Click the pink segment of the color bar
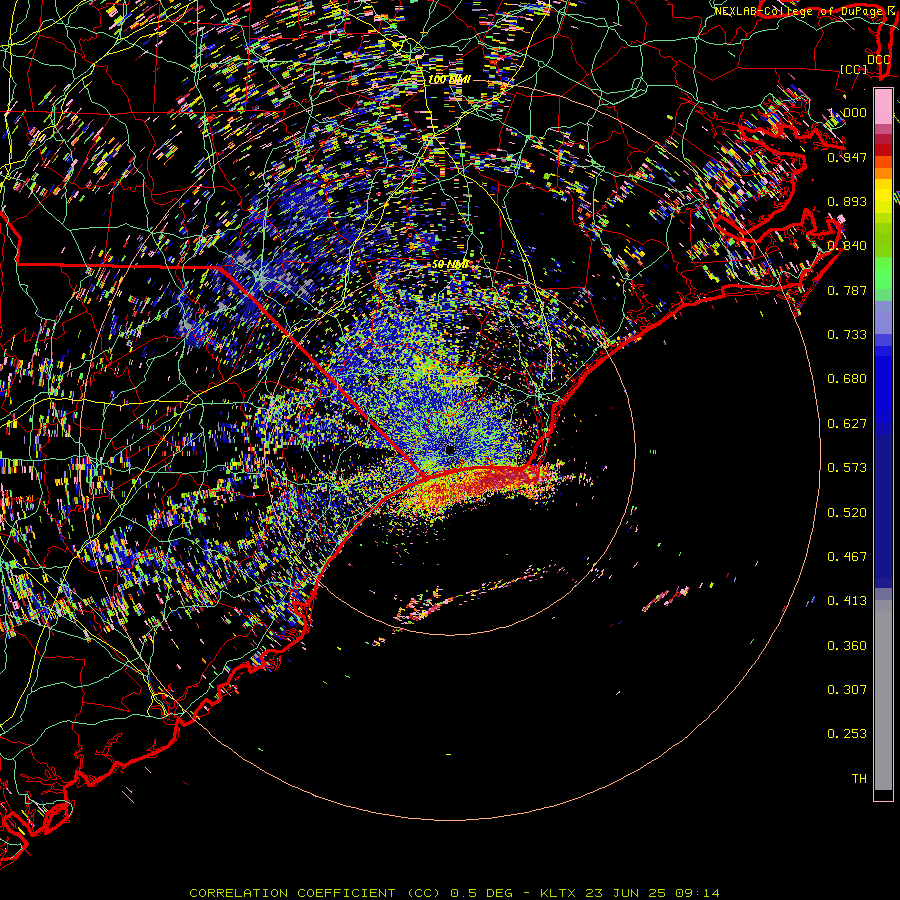The width and height of the screenshot is (900, 900). 883,106
